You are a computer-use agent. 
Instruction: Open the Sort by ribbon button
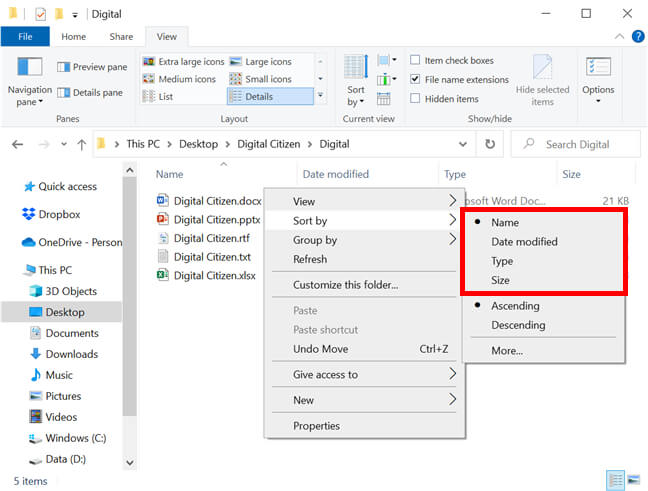(356, 81)
